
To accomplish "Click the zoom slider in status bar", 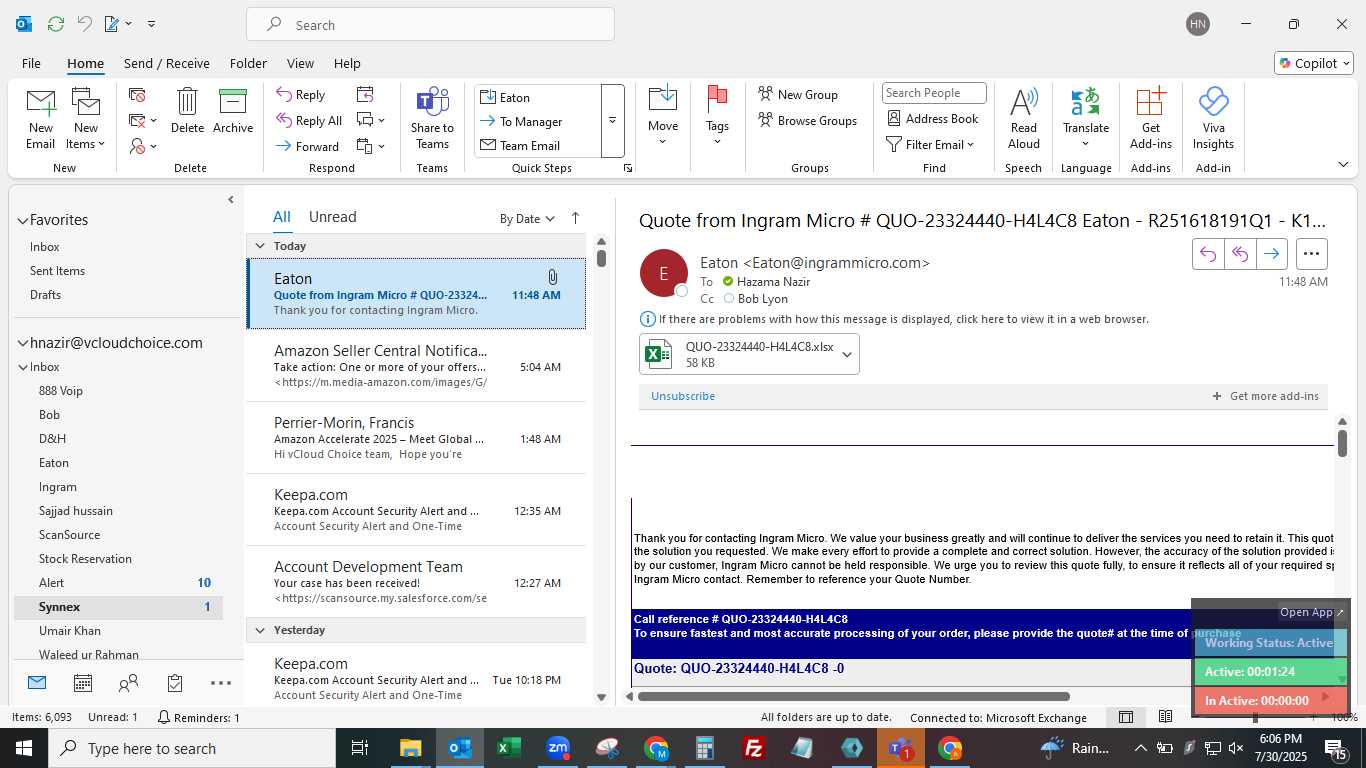I will coord(1255,717).
